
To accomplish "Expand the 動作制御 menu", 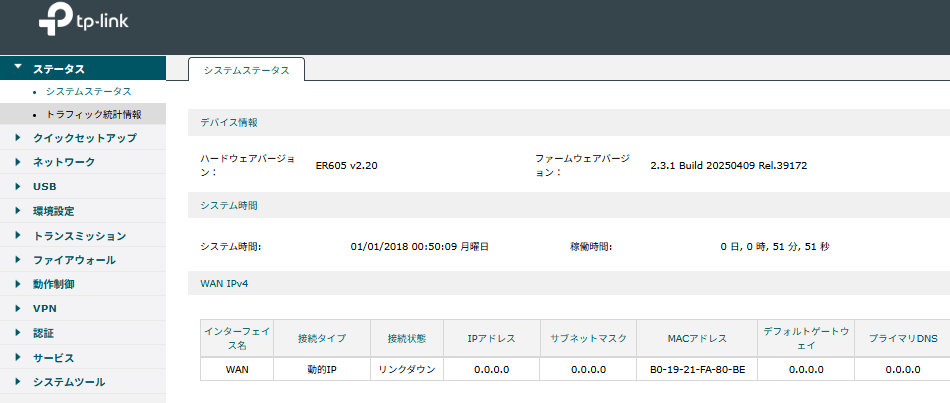I will [83, 284].
